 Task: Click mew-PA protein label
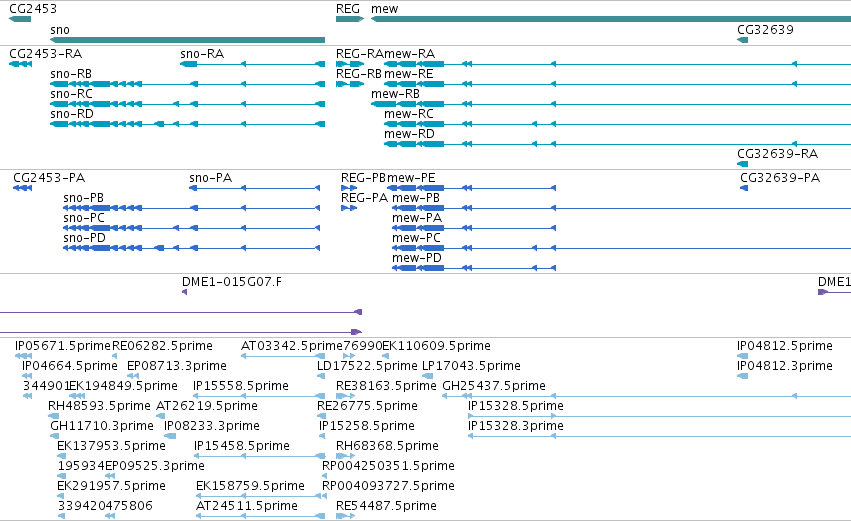click(417, 218)
